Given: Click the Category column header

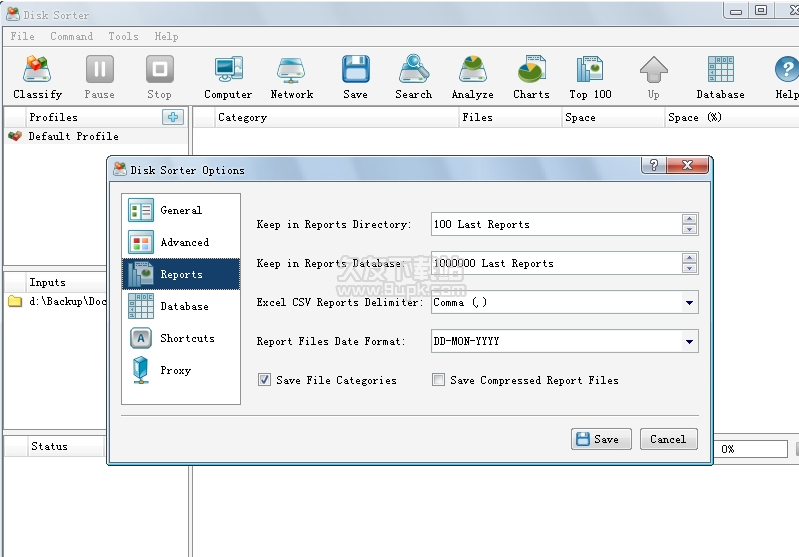Looking at the screenshot, I should coord(336,118).
